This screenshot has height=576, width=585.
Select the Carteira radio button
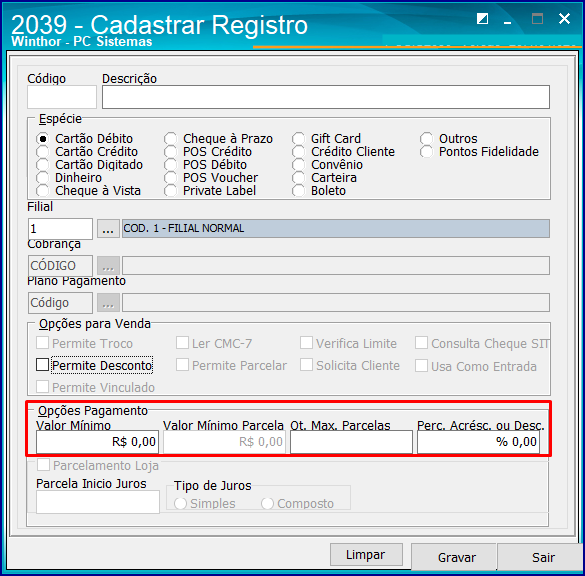tap(298, 178)
